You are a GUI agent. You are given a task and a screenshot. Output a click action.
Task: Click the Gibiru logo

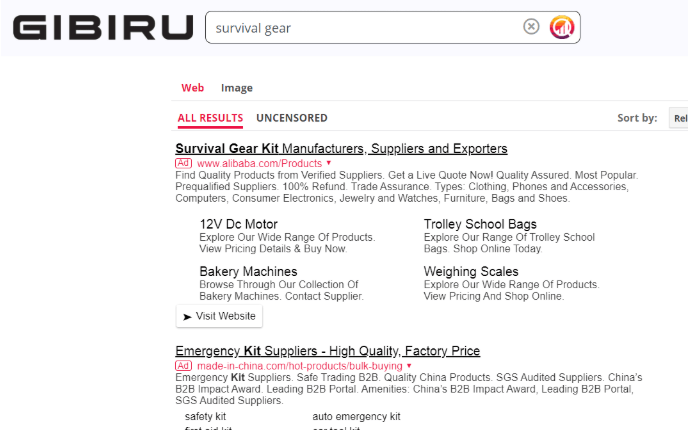click(103, 28)
